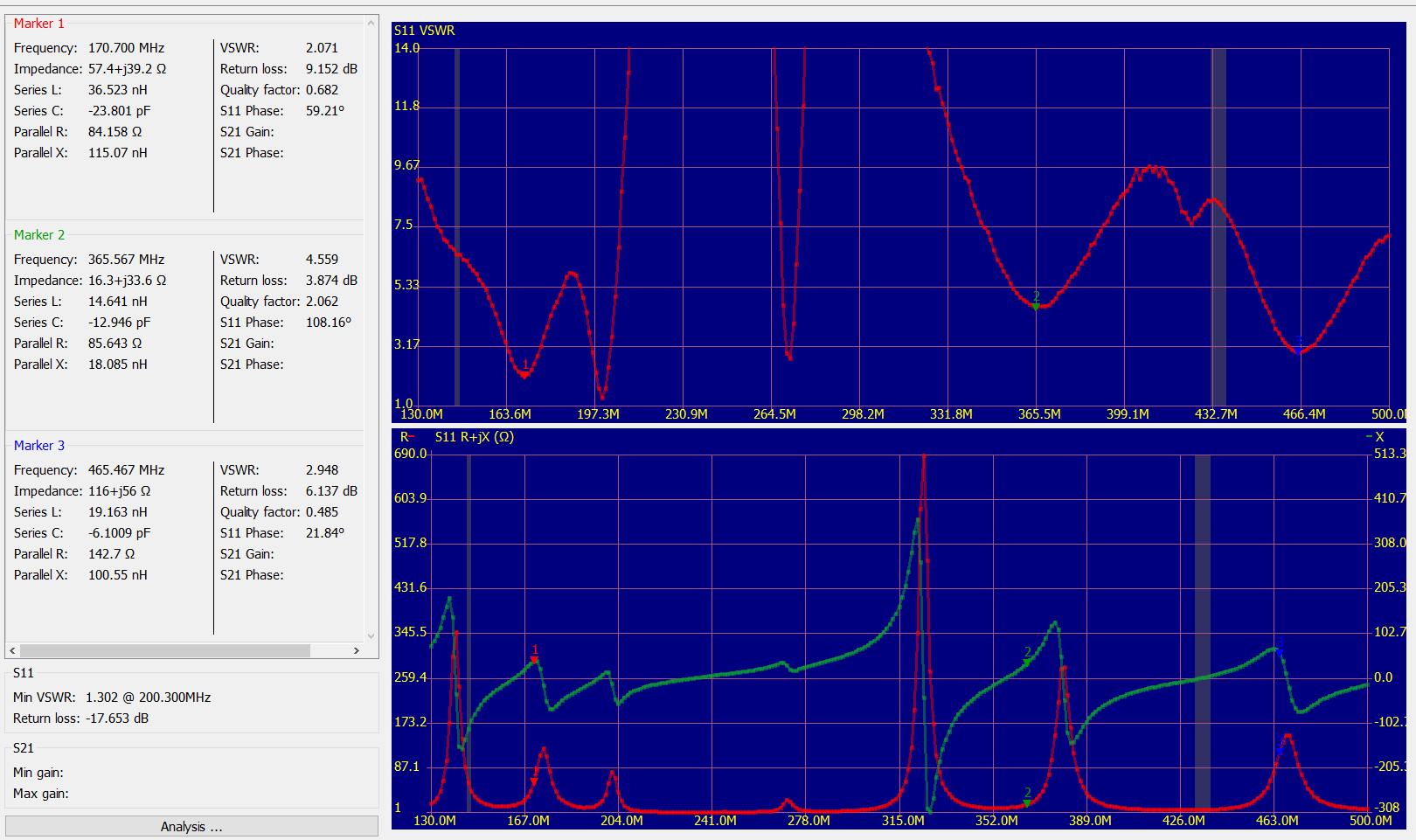Click the impedance value 16.3+j33.6 Ω

click(127, 281)
